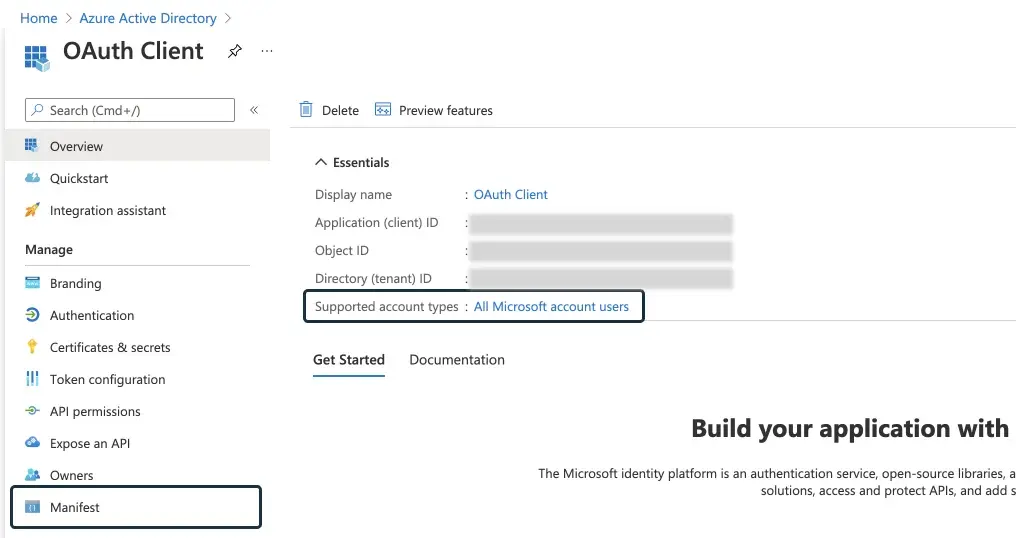Open Quickstart page
1016x538 pixels.
coord(79,178)
